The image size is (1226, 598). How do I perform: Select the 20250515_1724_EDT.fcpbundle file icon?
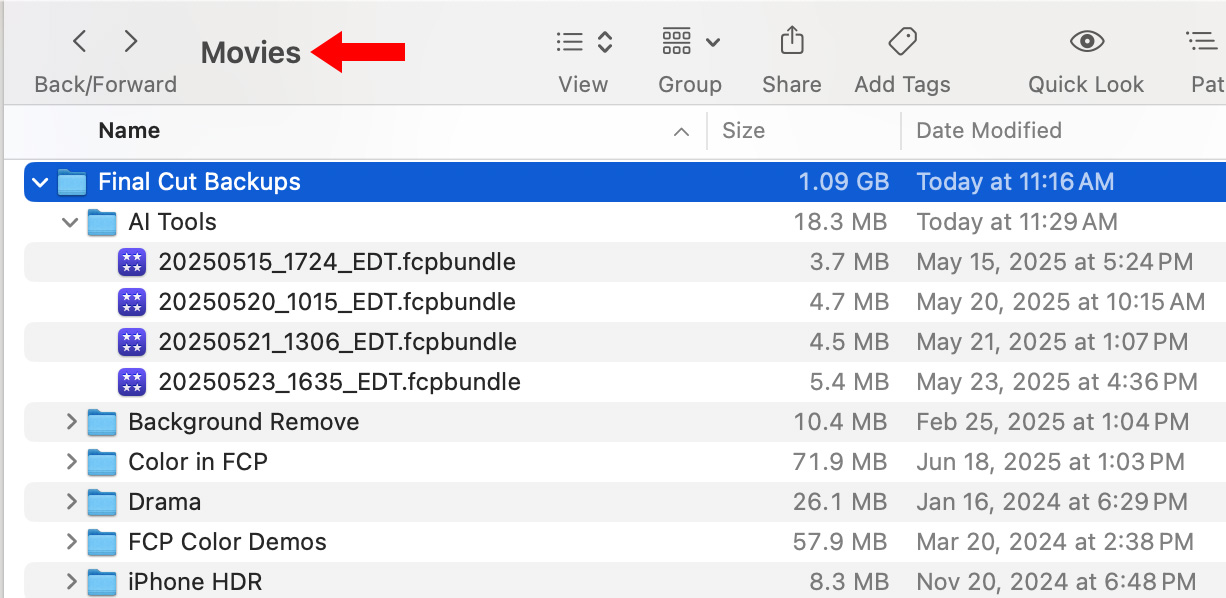[x=132, y=262]
